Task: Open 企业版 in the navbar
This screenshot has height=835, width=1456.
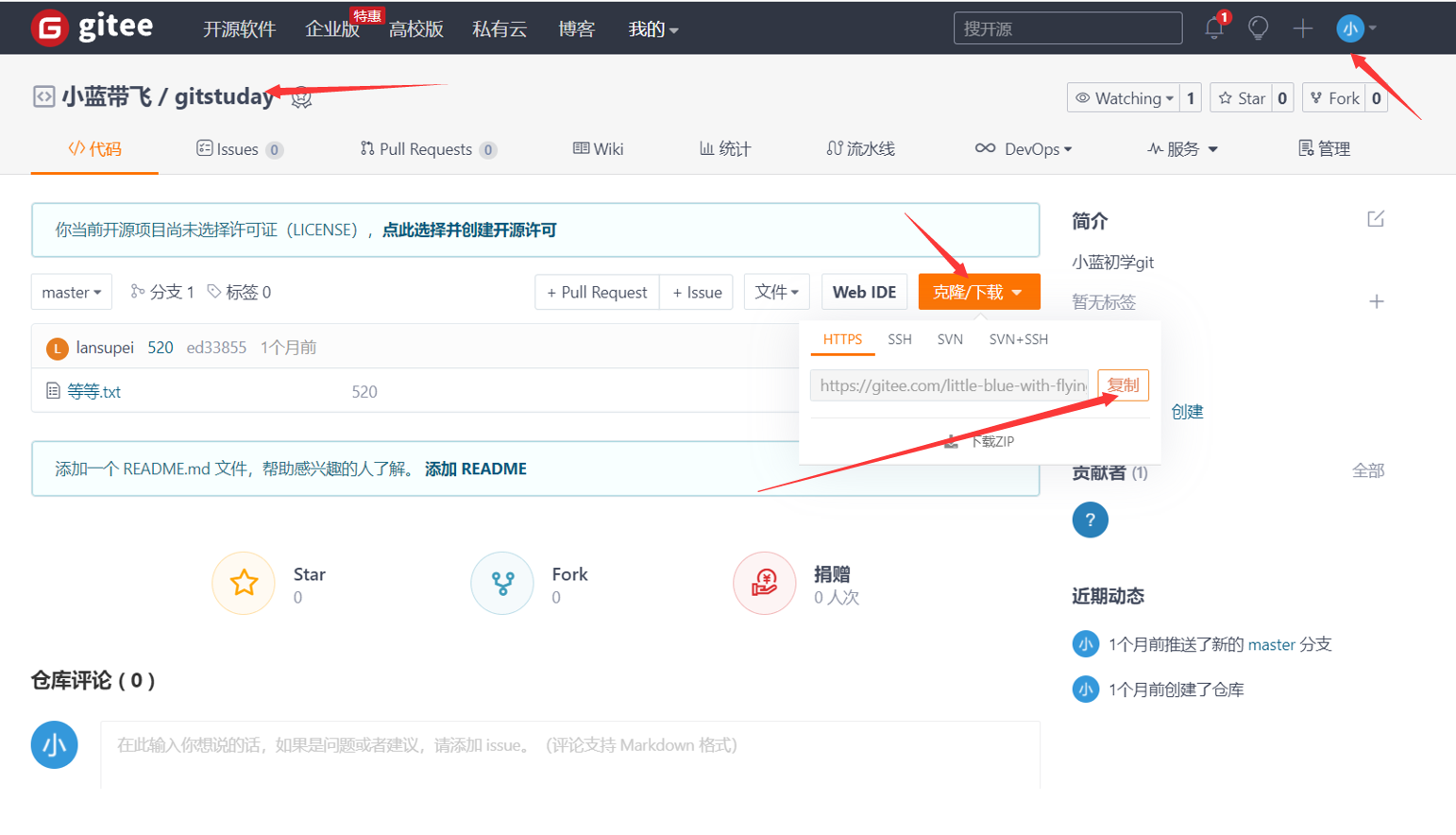Action: 332,29
